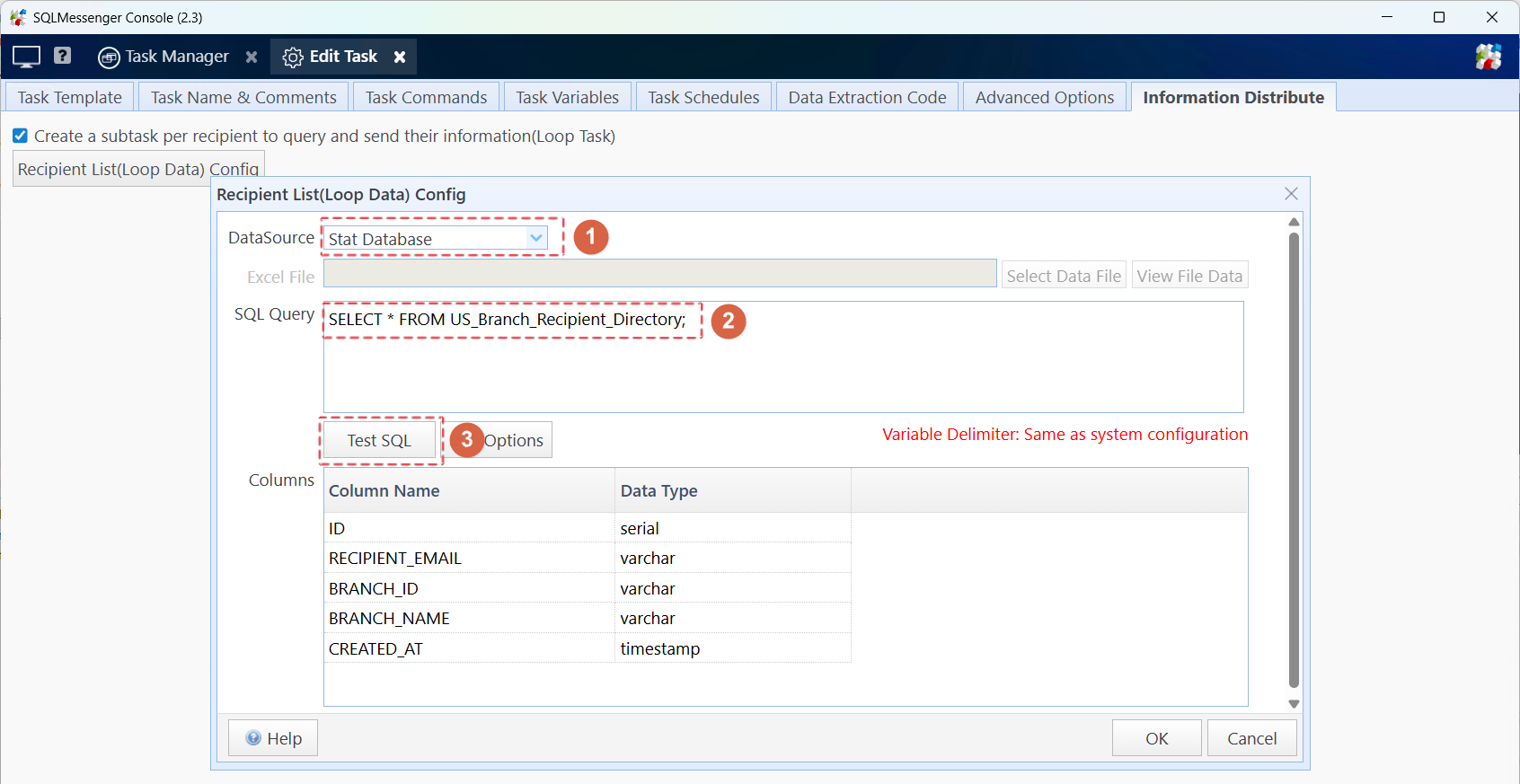The height and width of the screenshot is (784, 1520).
Task: Switch to Task Name & Comments tab
Action: pos(243,97)
